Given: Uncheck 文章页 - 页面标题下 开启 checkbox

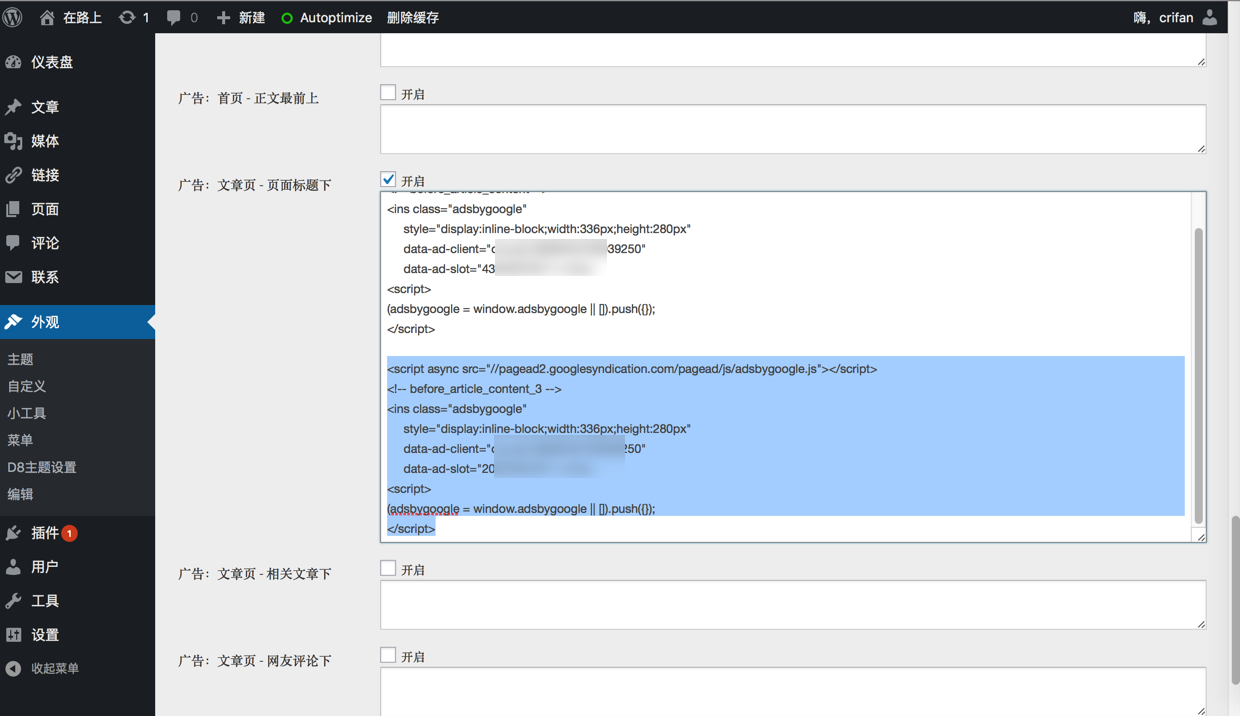Looking at the screenshot, I should pos(388,180).
